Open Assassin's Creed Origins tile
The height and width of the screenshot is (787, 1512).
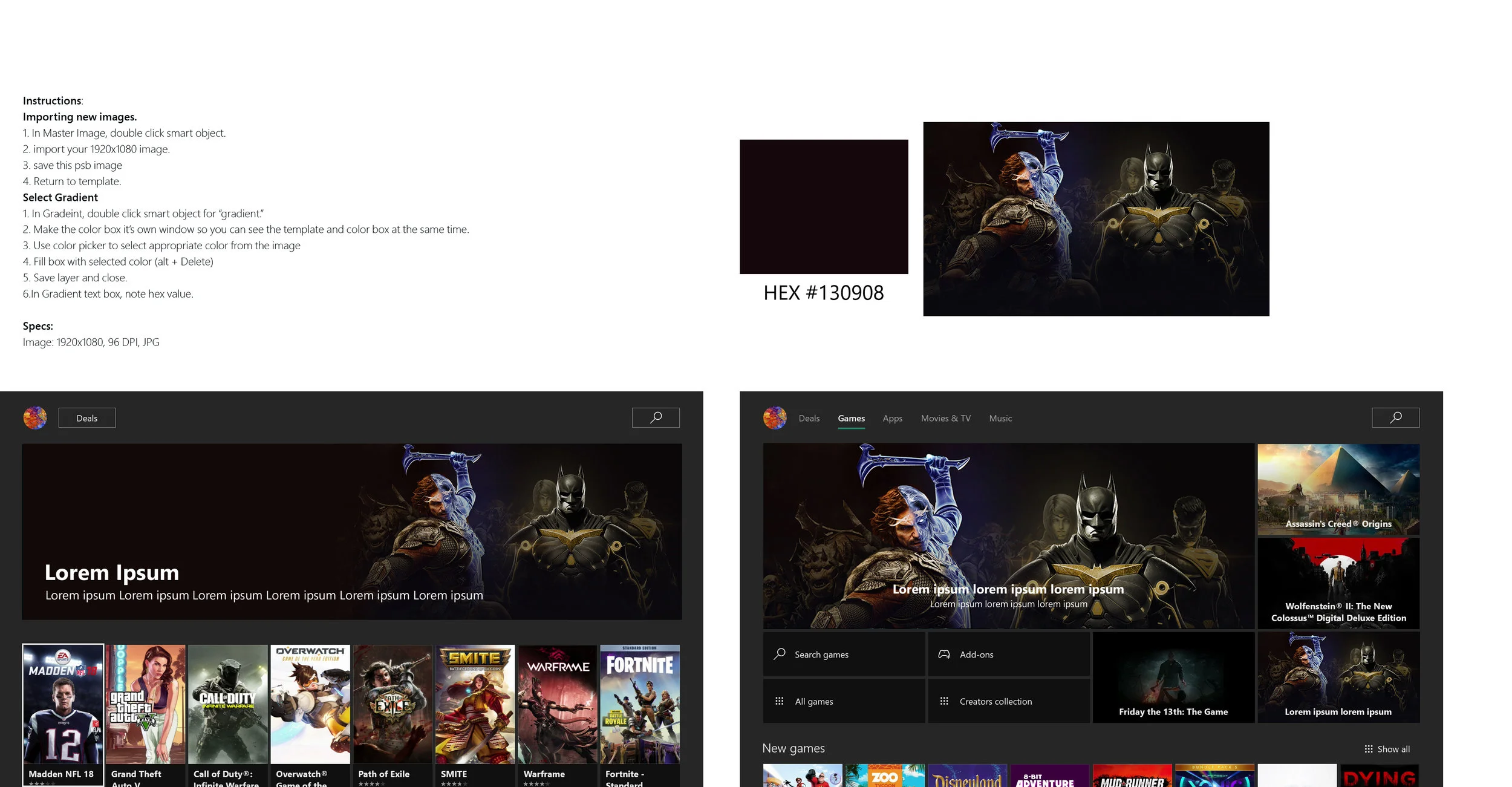[1338, 489]
